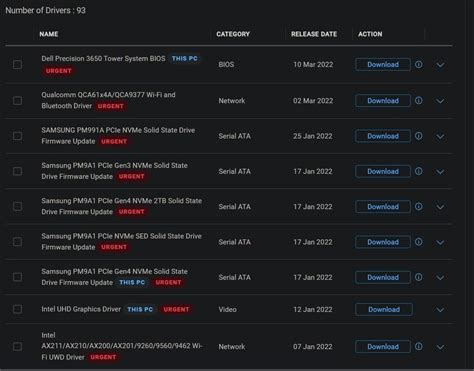The width and height of the screenshot is (474, 371).
Task: Check PM9A1 Gen4 2TB firmware row
Action: [x=17, y=206]
